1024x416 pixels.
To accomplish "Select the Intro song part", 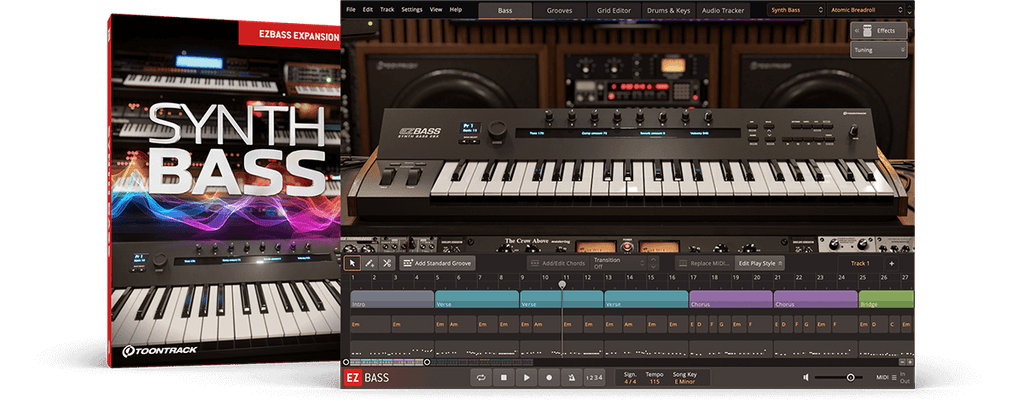I will pyautogui.click(x=392, y=299).
